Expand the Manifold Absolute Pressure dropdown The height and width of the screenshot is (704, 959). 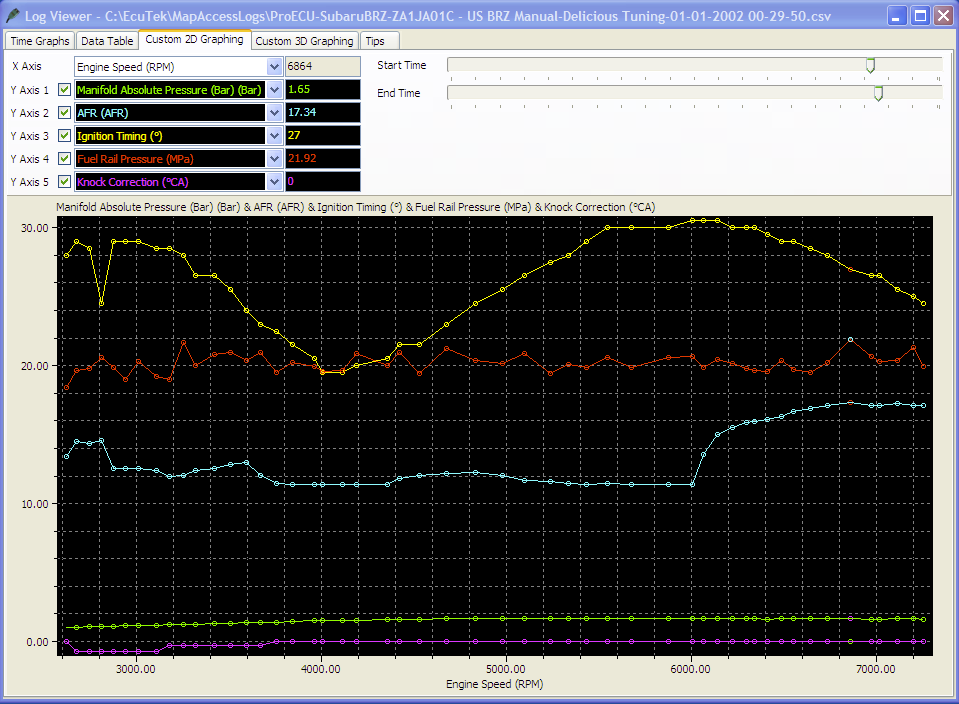click(x=275, y=89)
